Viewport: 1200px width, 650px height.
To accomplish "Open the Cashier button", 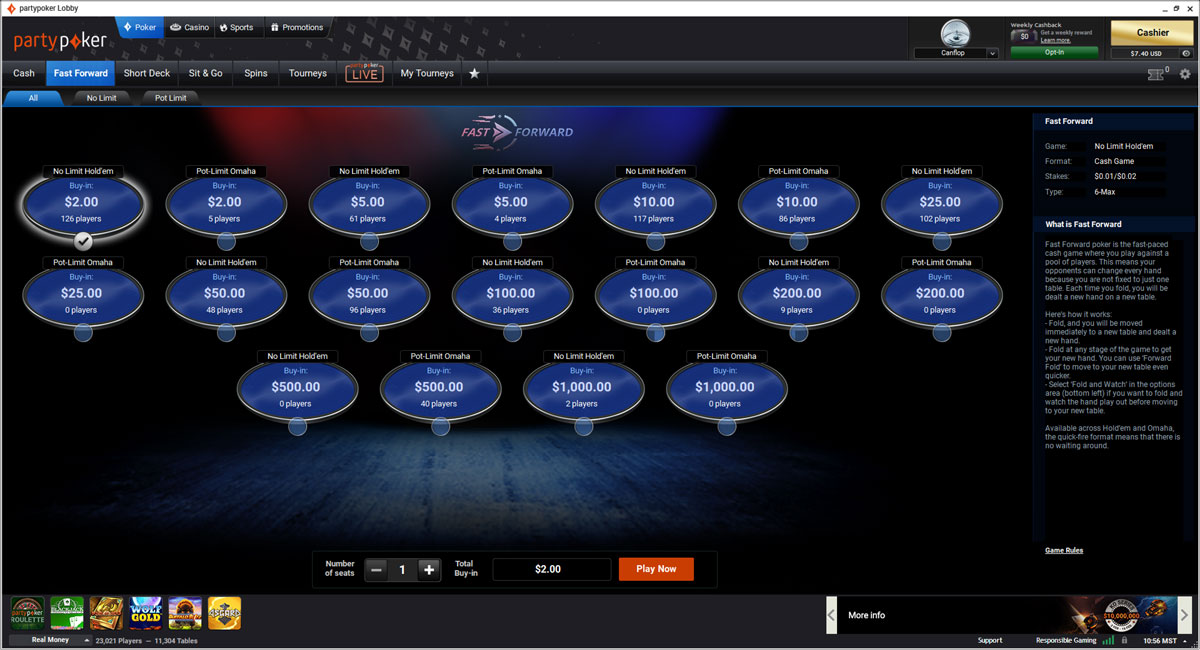I will (x=1152, y=33).
